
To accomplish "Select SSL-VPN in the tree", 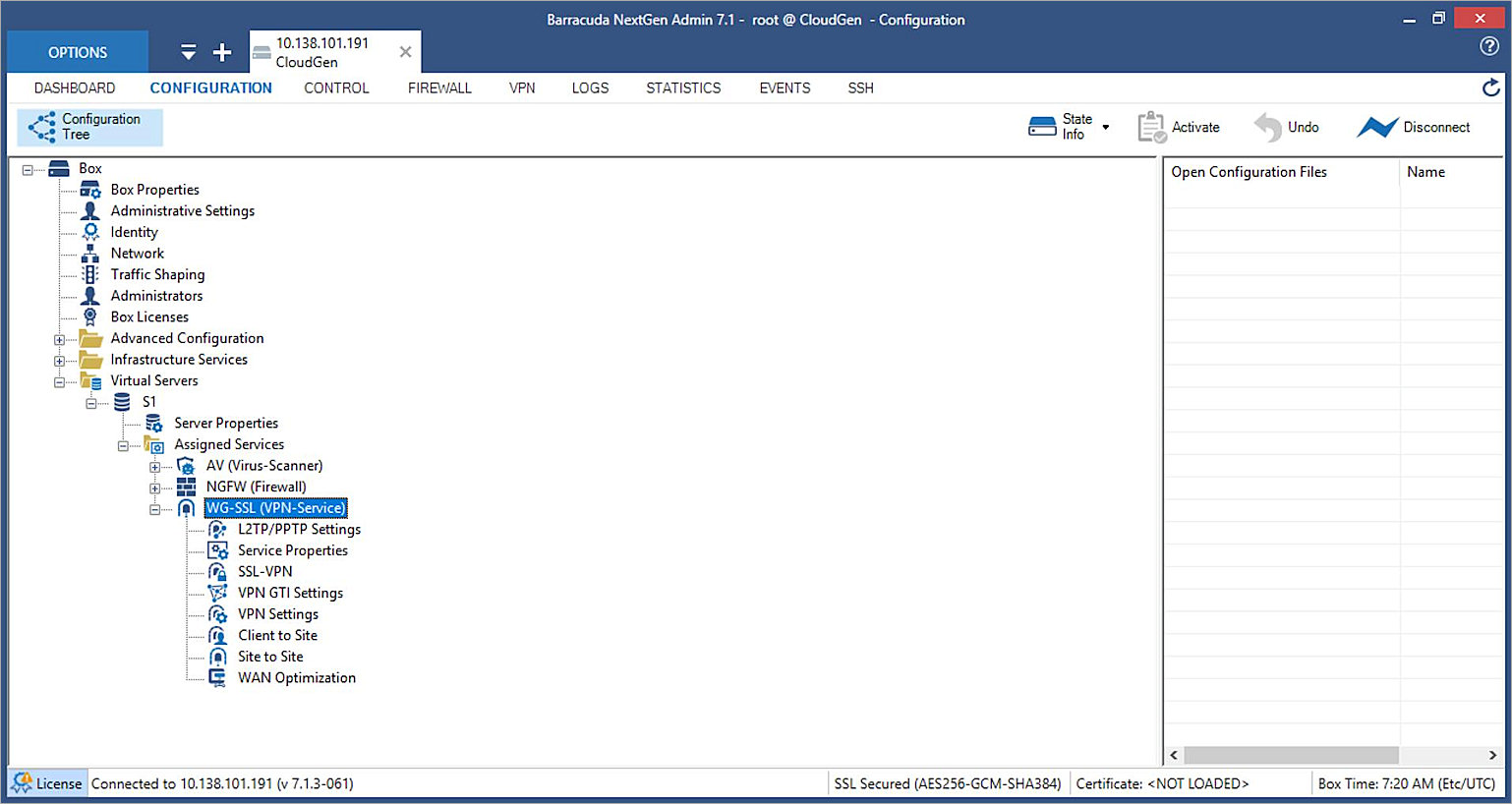I will click(264, 571).
